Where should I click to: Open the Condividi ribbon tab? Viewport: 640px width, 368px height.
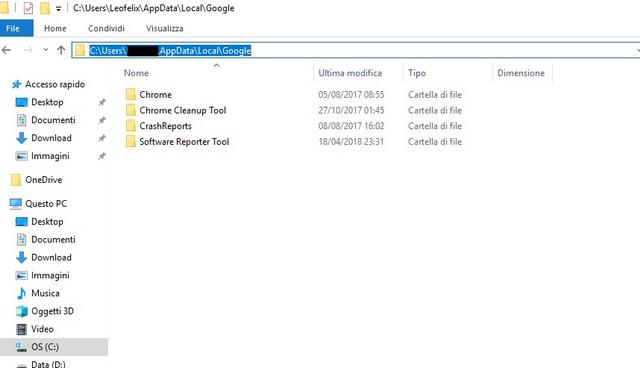pos(106,29)
